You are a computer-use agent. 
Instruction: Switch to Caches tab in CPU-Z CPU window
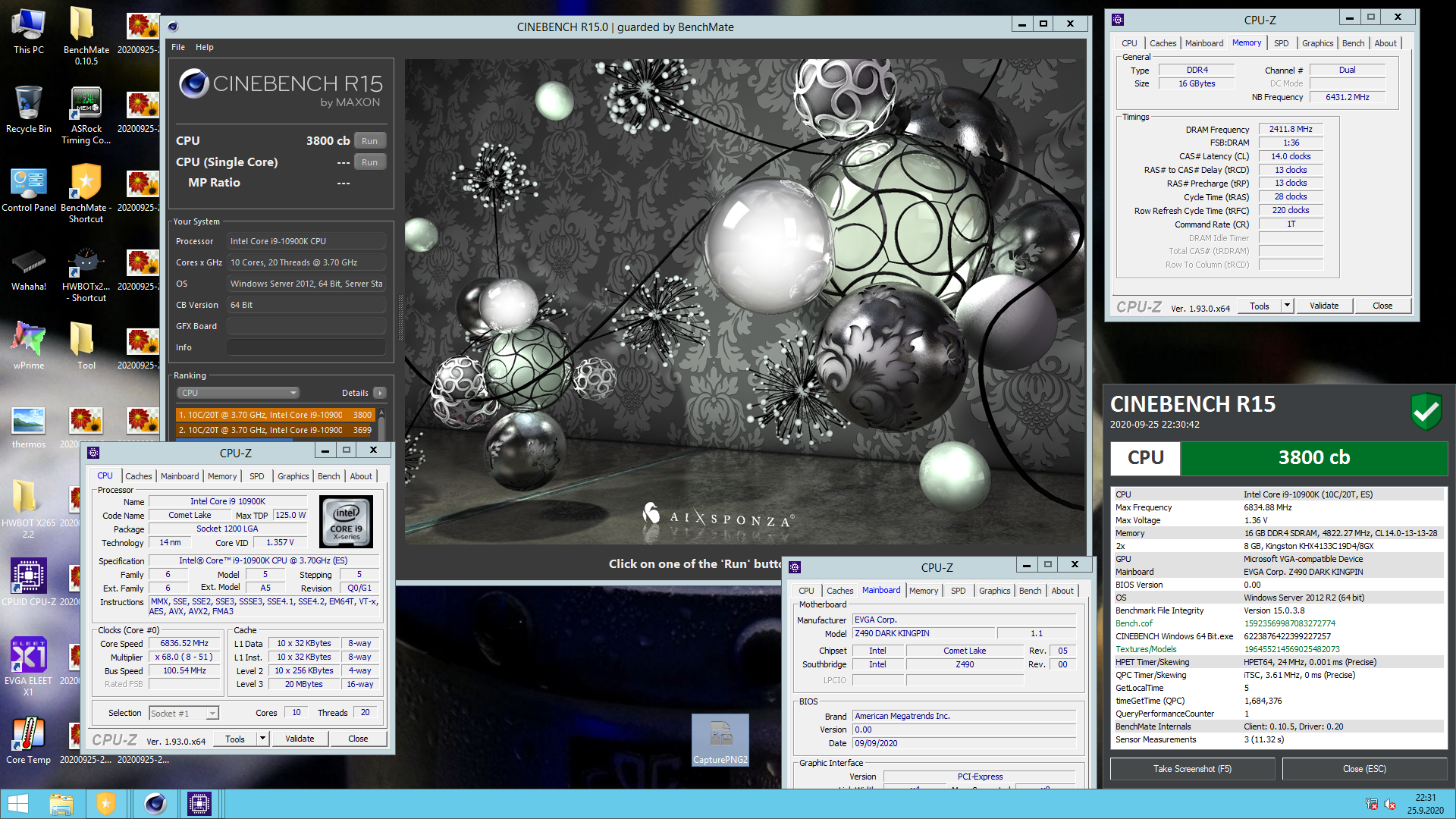pos(139,476)
